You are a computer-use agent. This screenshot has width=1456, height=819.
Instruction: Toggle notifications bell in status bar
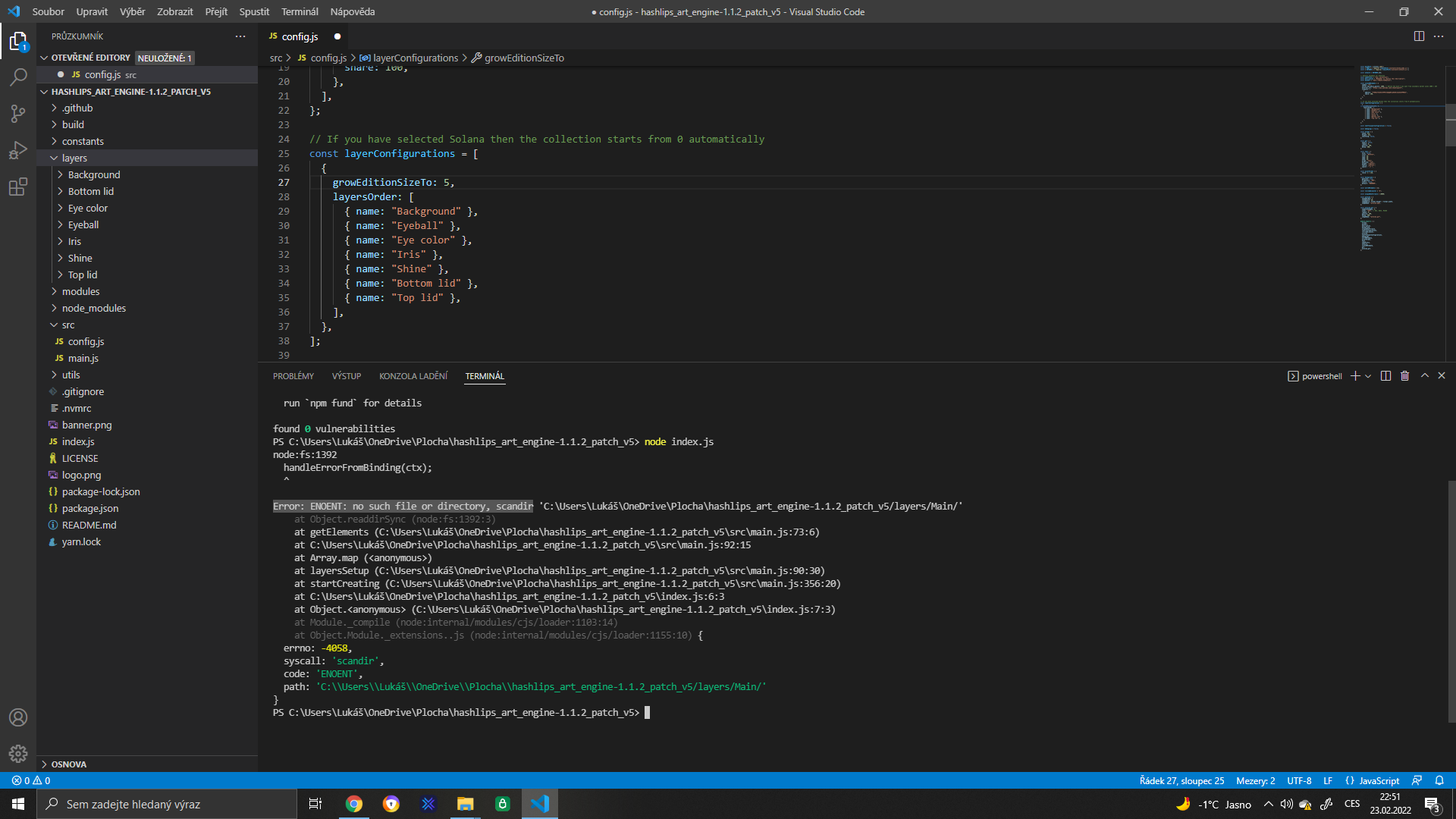1439,780
